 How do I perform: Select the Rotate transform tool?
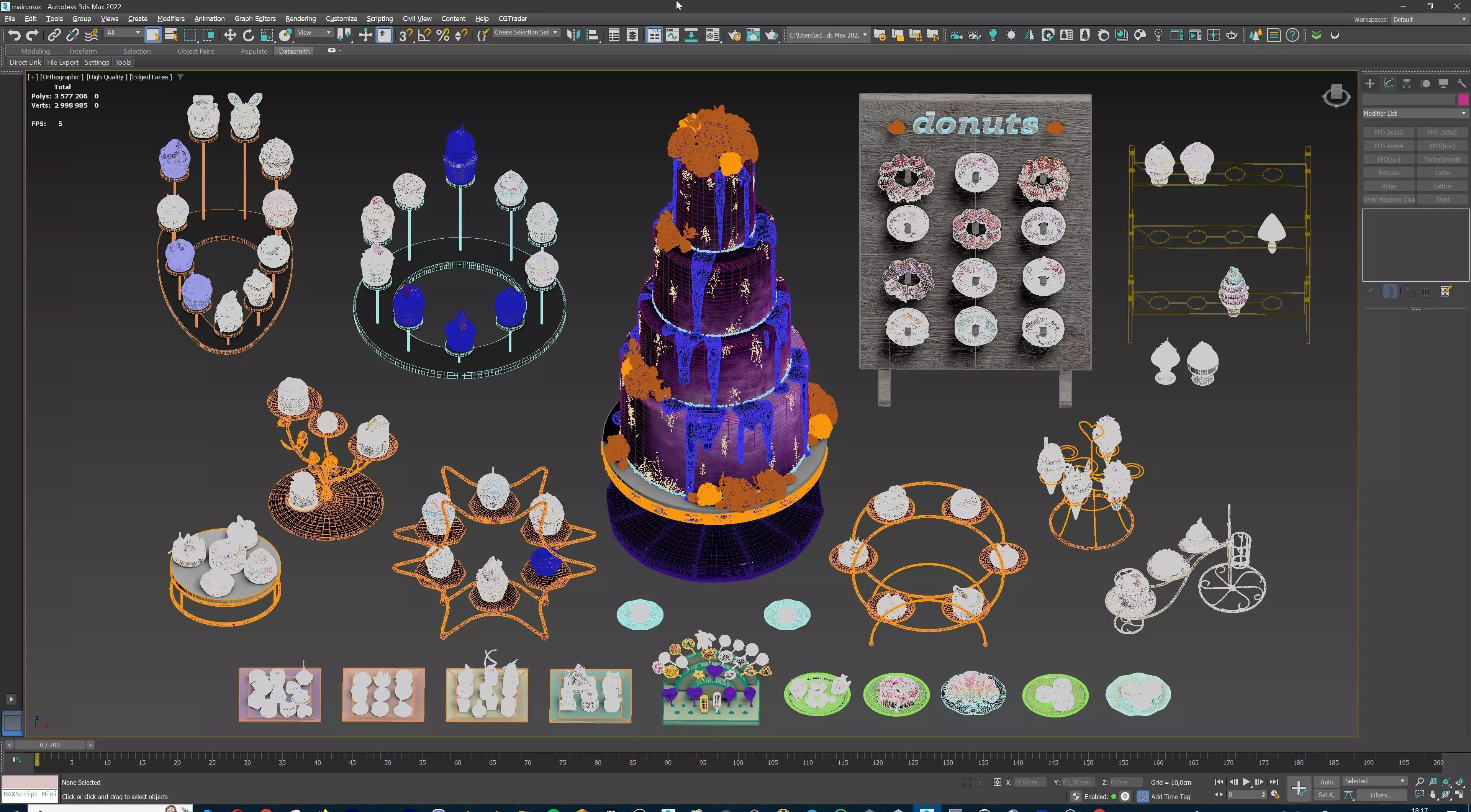click(248, 35)
